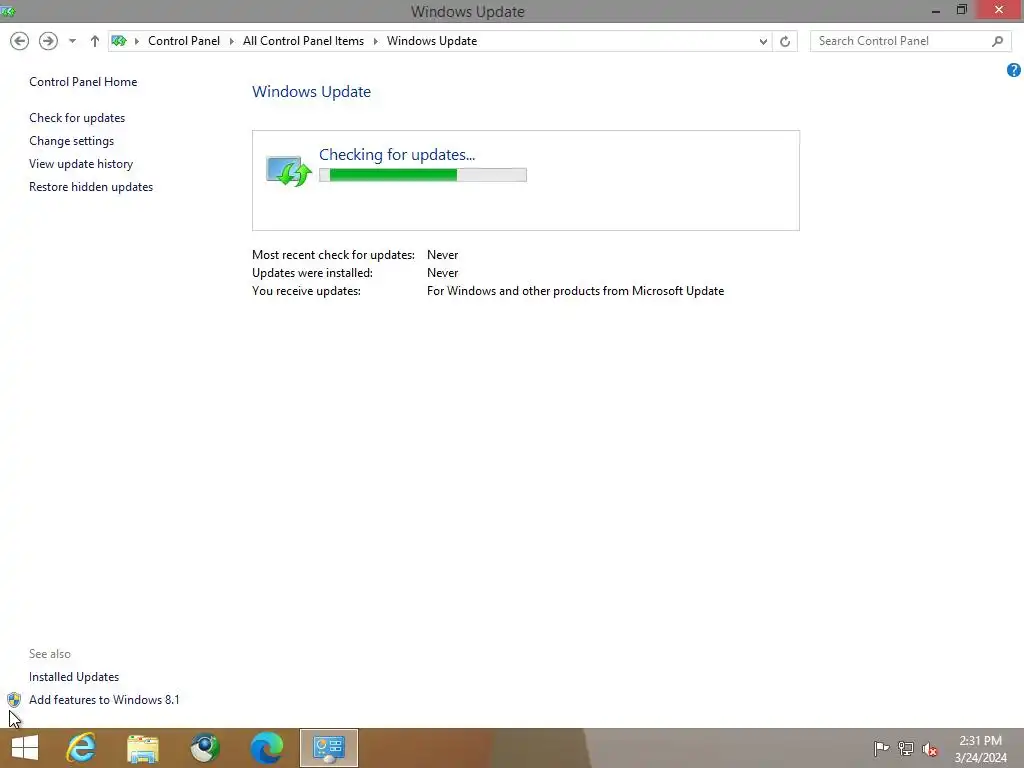Viewport: 1024px width, 768px height.
Task: Refresh the Windows Update page
Action: pos(785,41)
